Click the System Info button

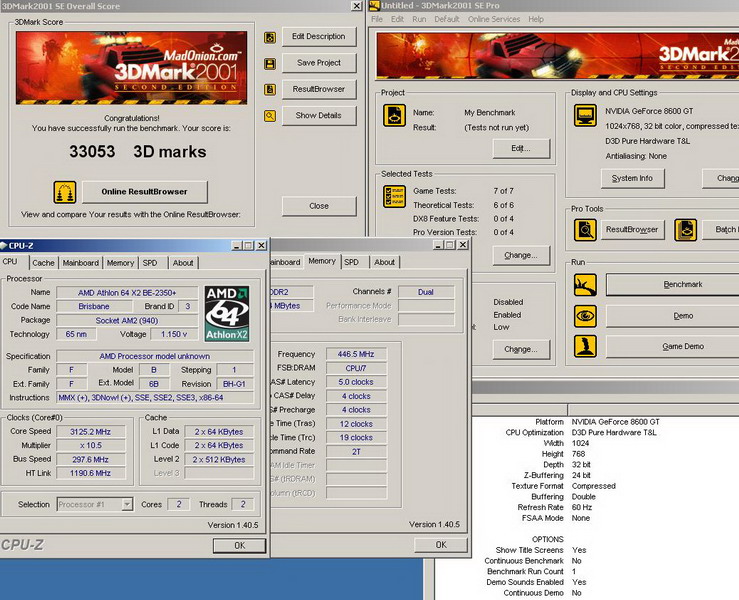(x=632, y=178)
